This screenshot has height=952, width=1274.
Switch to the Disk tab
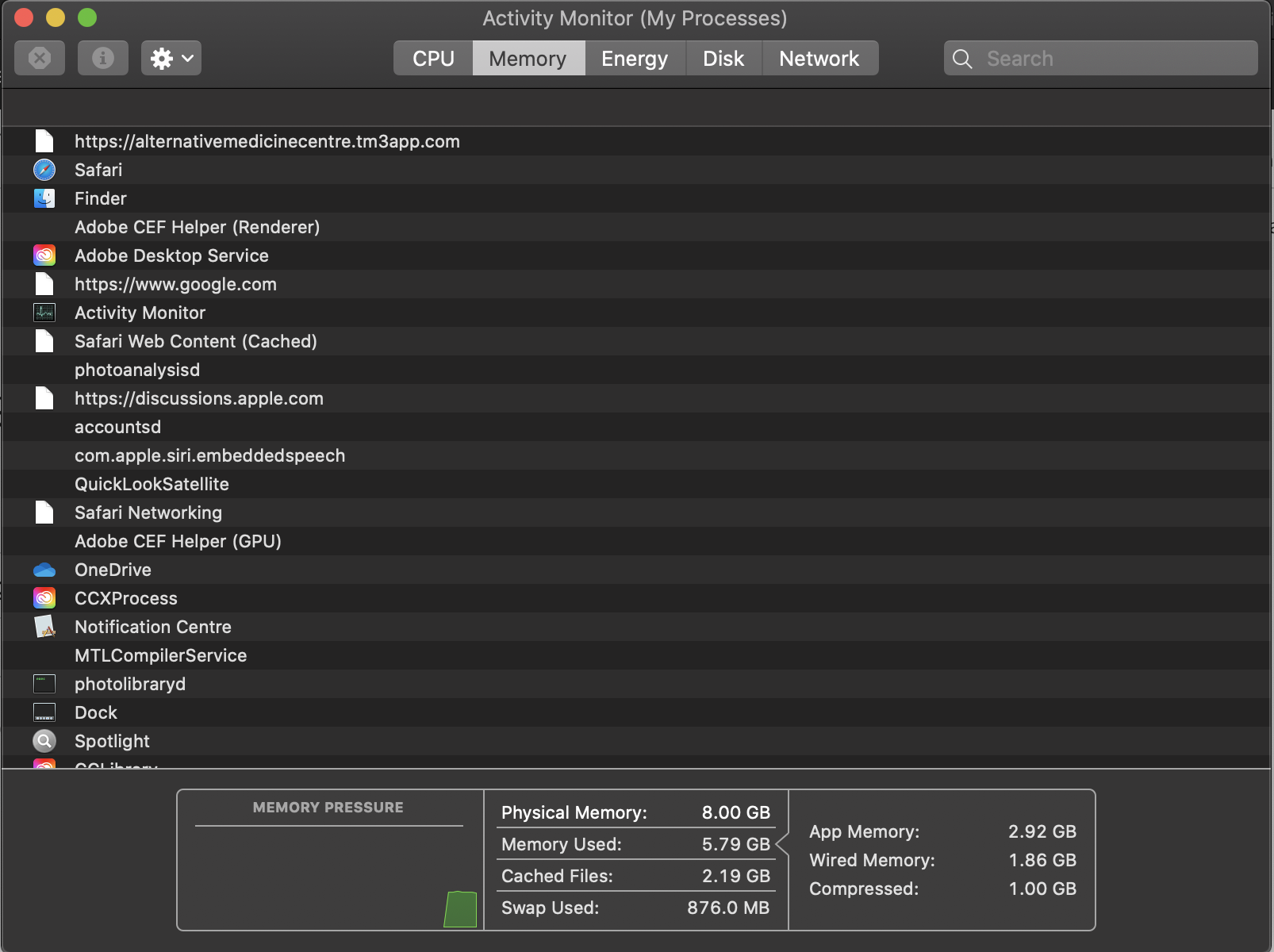click(723, 58)
